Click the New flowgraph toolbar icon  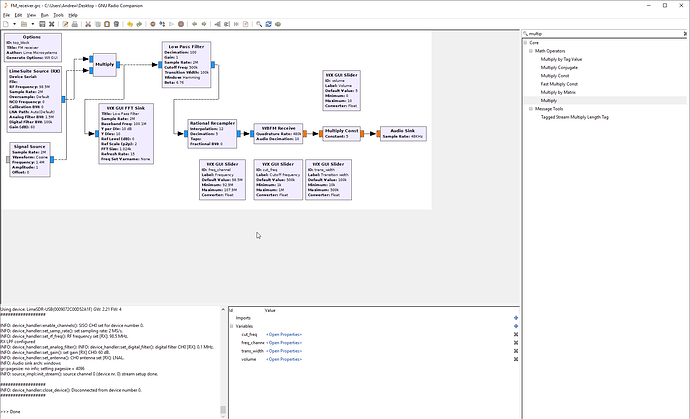[x=7, y=24]
